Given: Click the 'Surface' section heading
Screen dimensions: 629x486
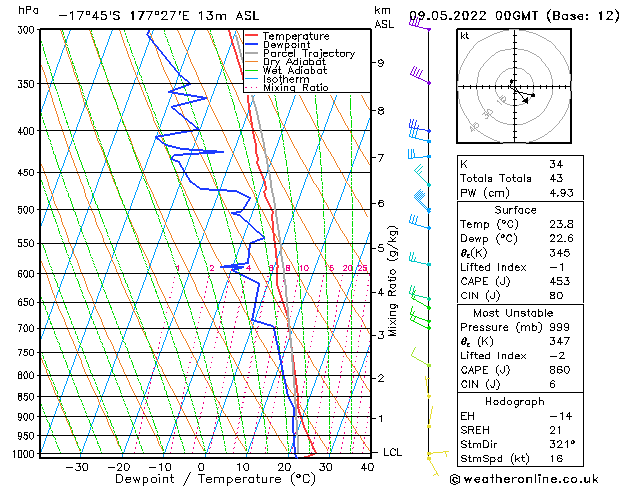Looking at the screenshot, I should pos(515,210).
